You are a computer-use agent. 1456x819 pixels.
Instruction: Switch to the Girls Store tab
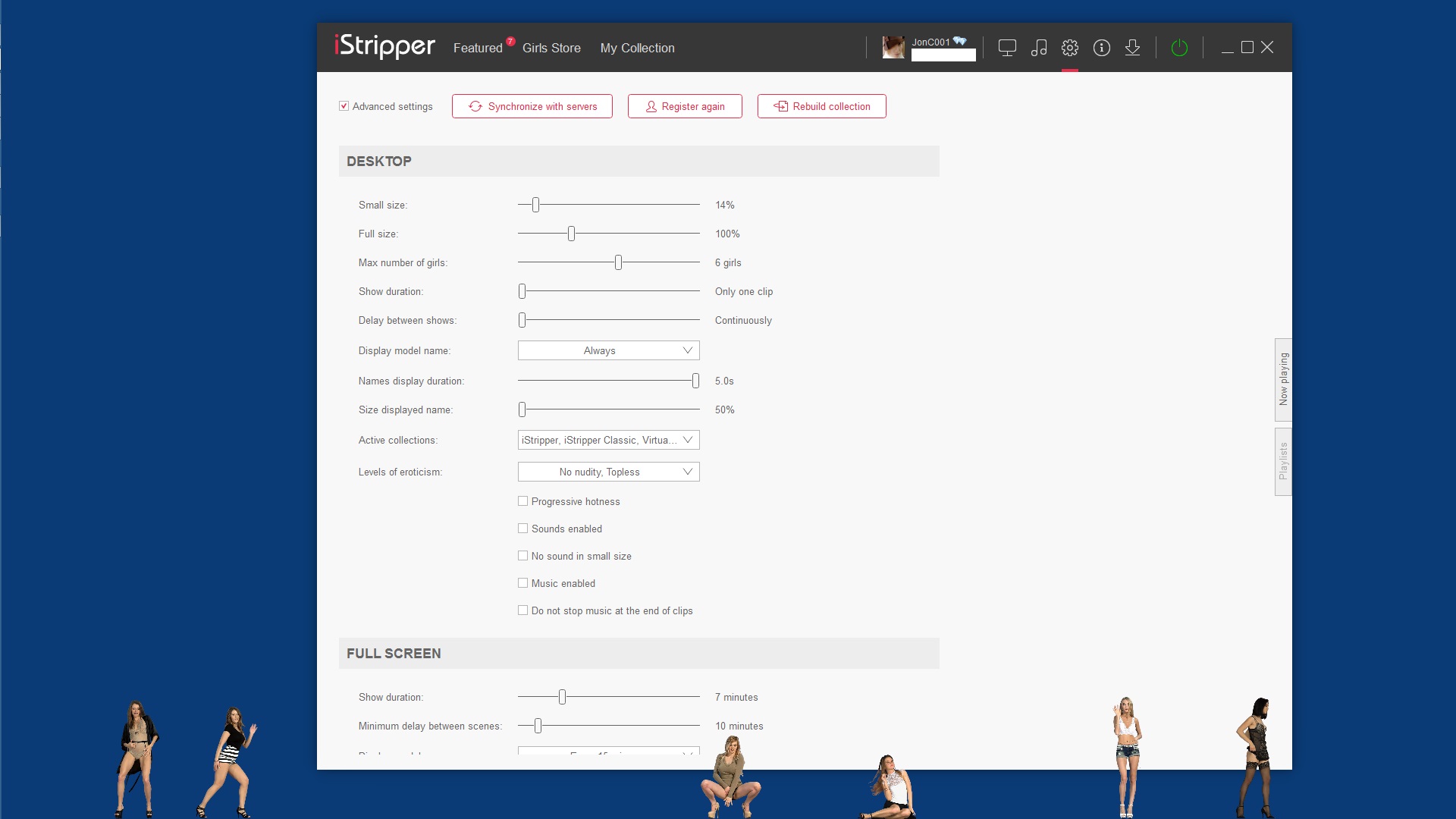(x=551, y=48)
